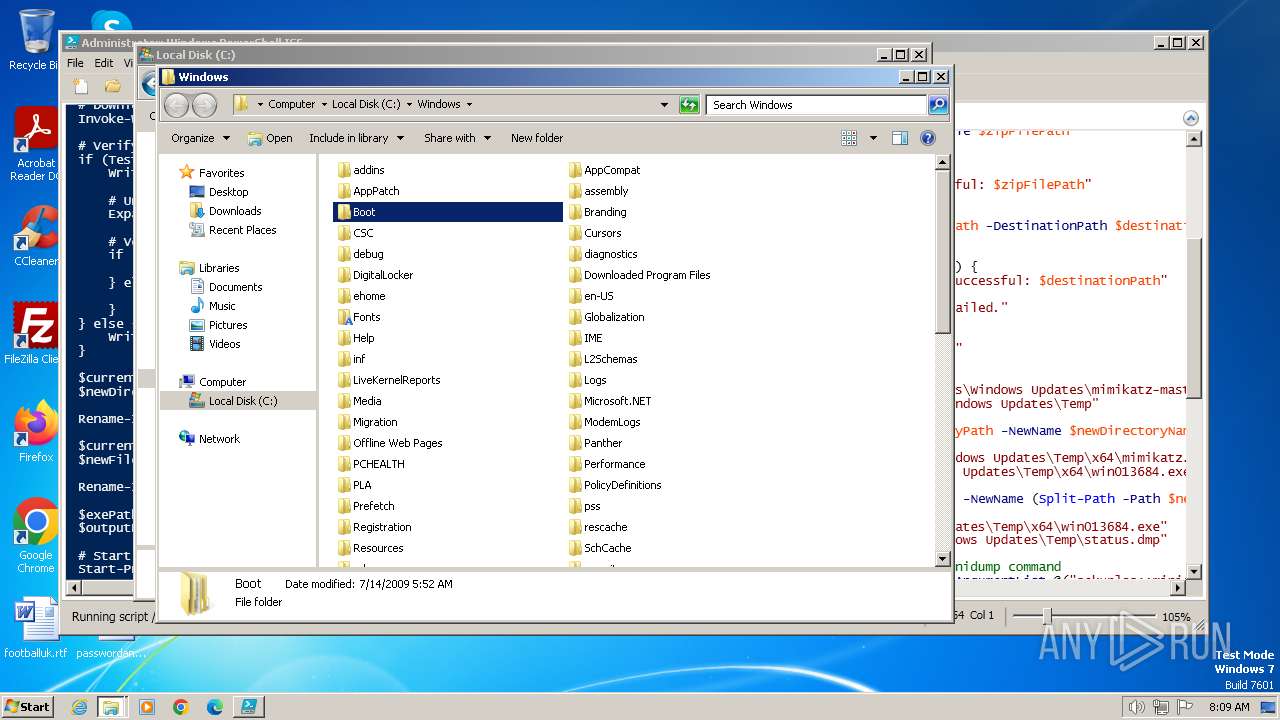Click the File Explorer taskbar icon
Screen dimensions: 1280x720
tap(111, 706)
